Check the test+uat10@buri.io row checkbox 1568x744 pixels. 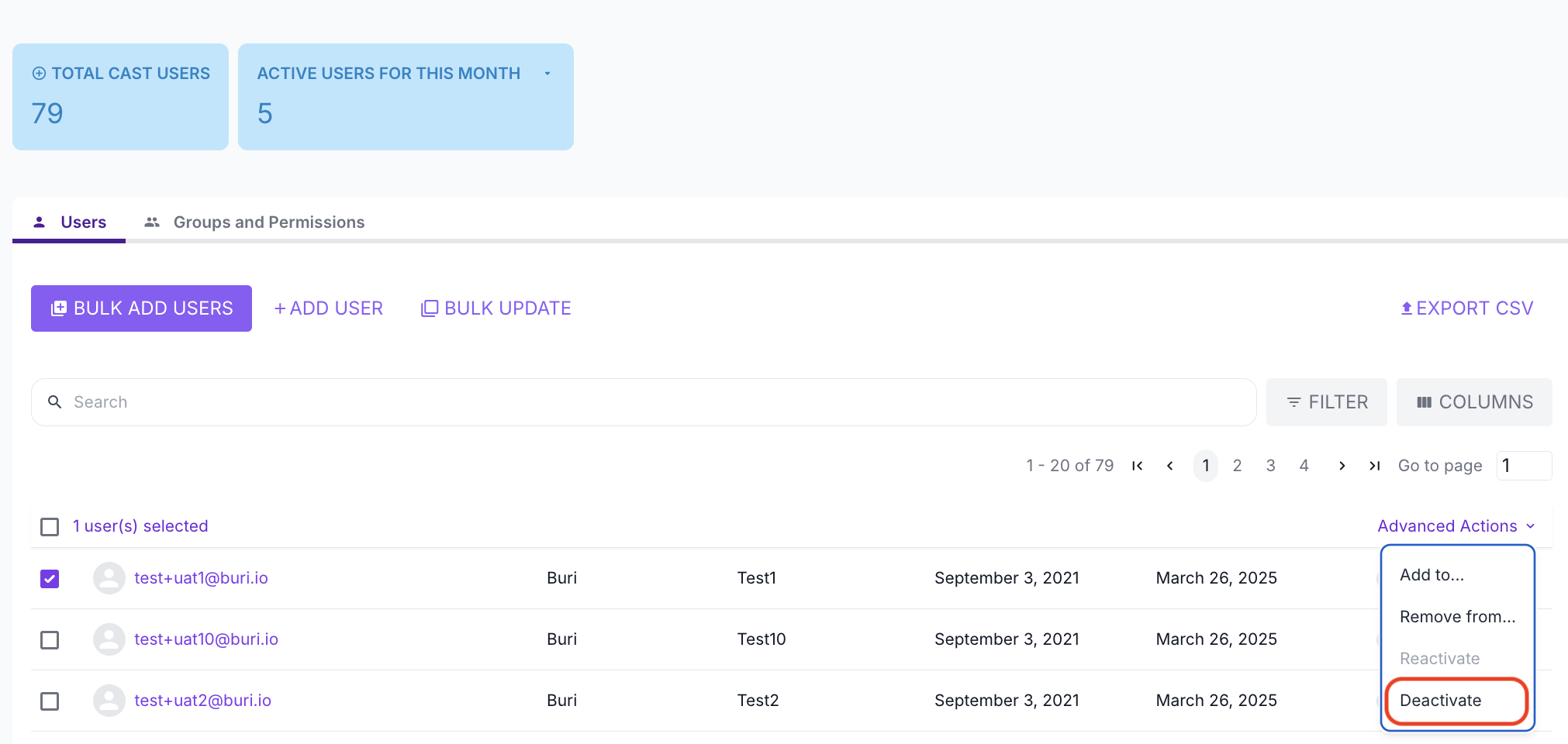coord(50,640)
